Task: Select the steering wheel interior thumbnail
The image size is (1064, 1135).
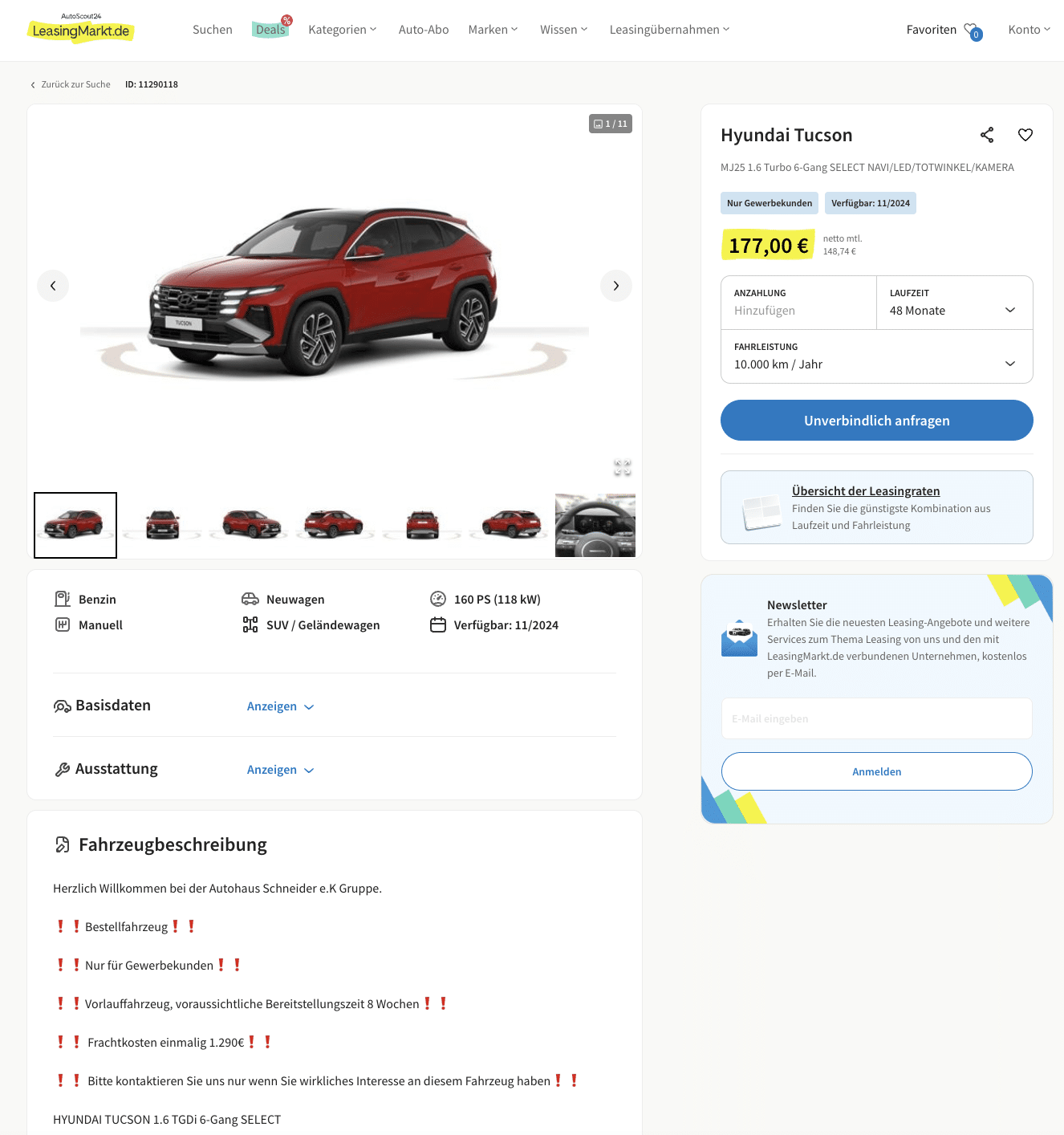Action: pyautogui.click(x=595, y=526)
